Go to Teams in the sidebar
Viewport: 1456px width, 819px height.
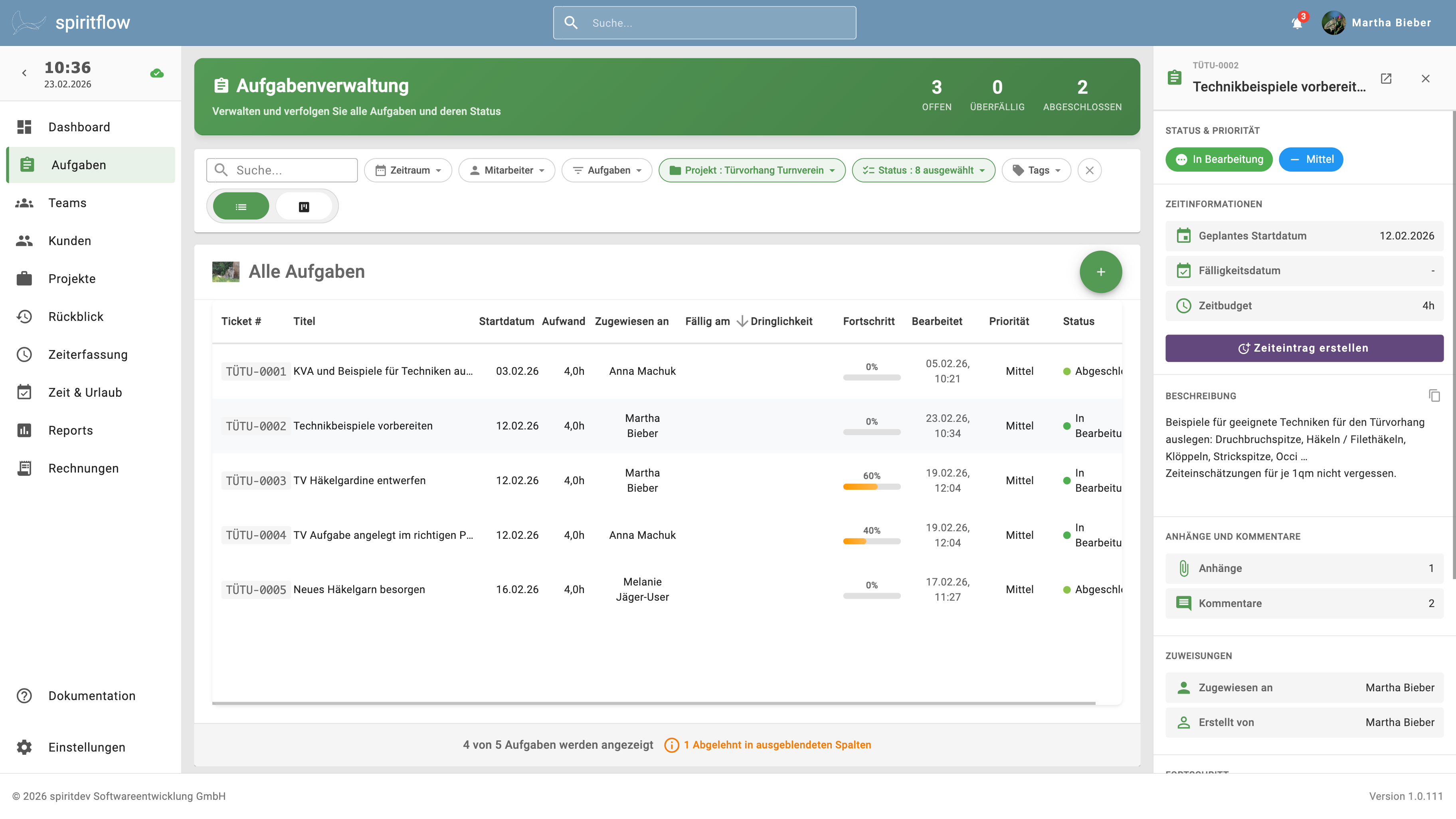click(91, 203)
